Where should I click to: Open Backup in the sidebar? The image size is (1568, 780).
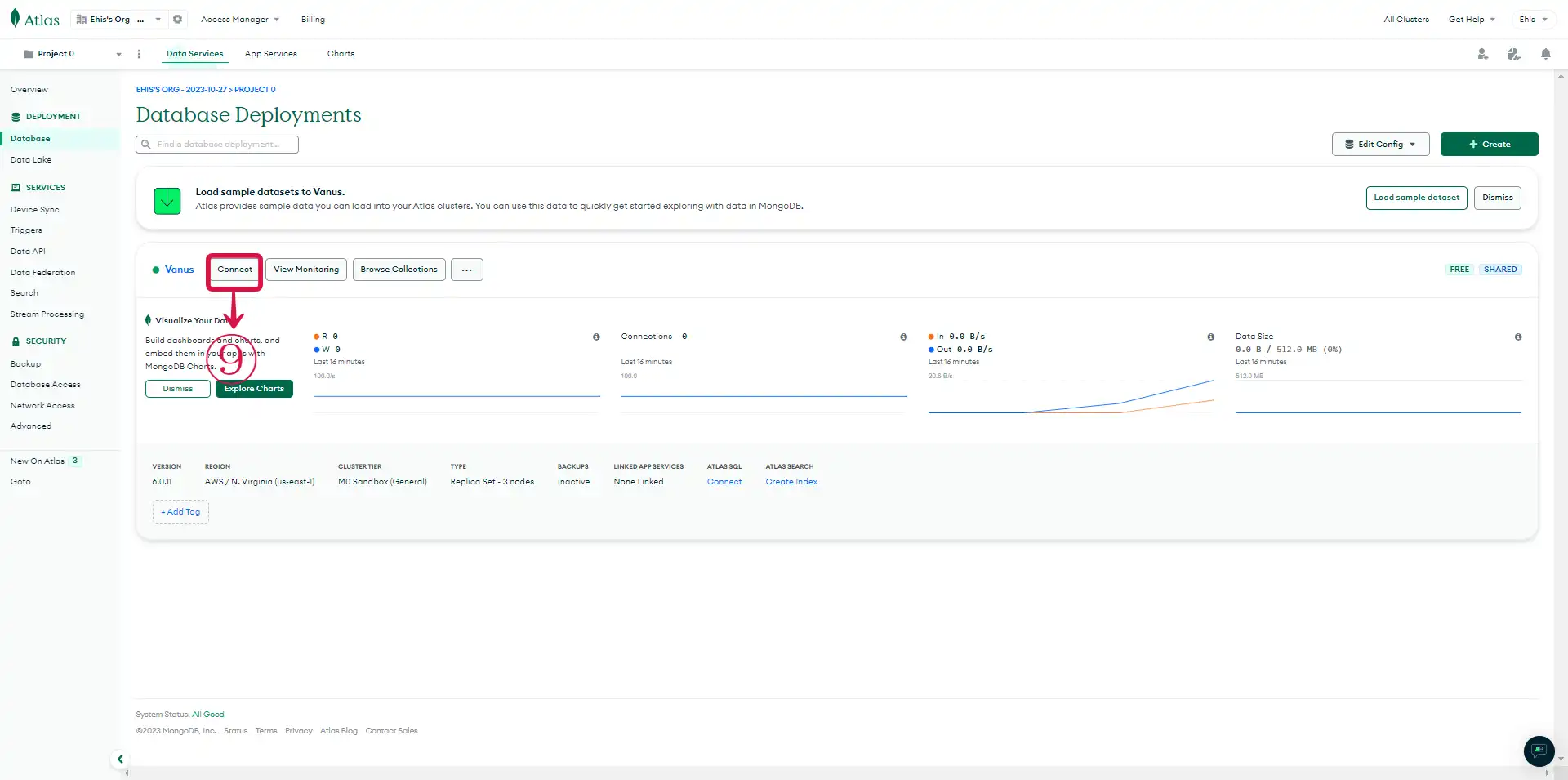[x=25, y=364]
